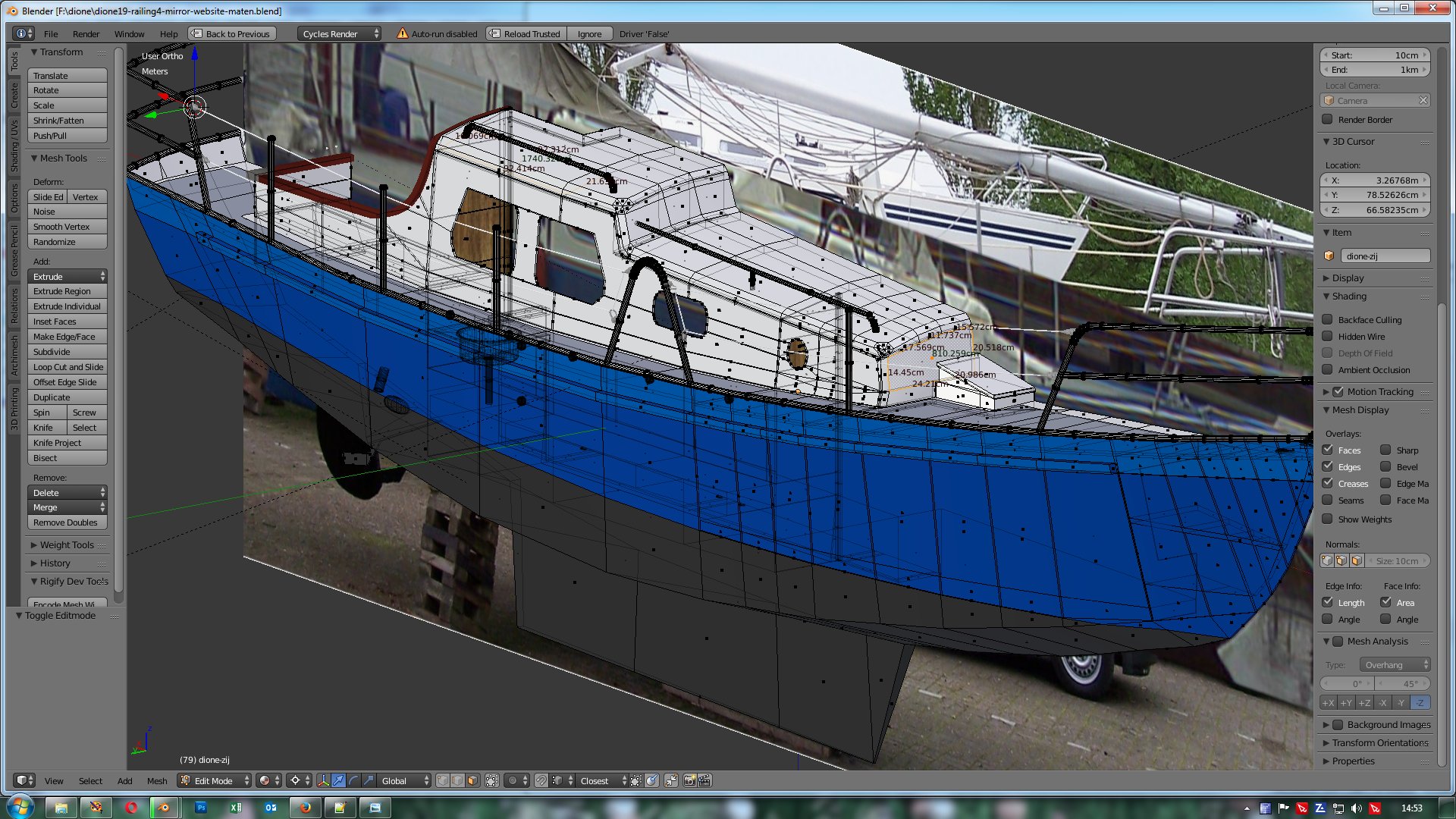The width and height of the screenshot is (1456, 819).
Task: Click the OpenGL render camera icon
Action: coord(689,780)
